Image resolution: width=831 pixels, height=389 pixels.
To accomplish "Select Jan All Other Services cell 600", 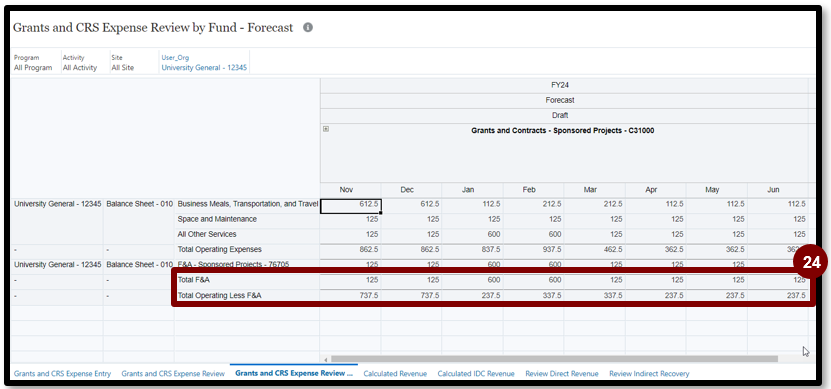I will 473,234.
